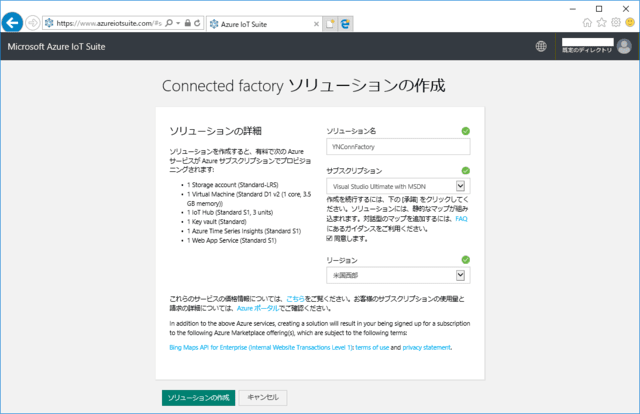The image size is (640, 414).
Task: Open the region dropdown (米国西部)
Action: [398, 275]
